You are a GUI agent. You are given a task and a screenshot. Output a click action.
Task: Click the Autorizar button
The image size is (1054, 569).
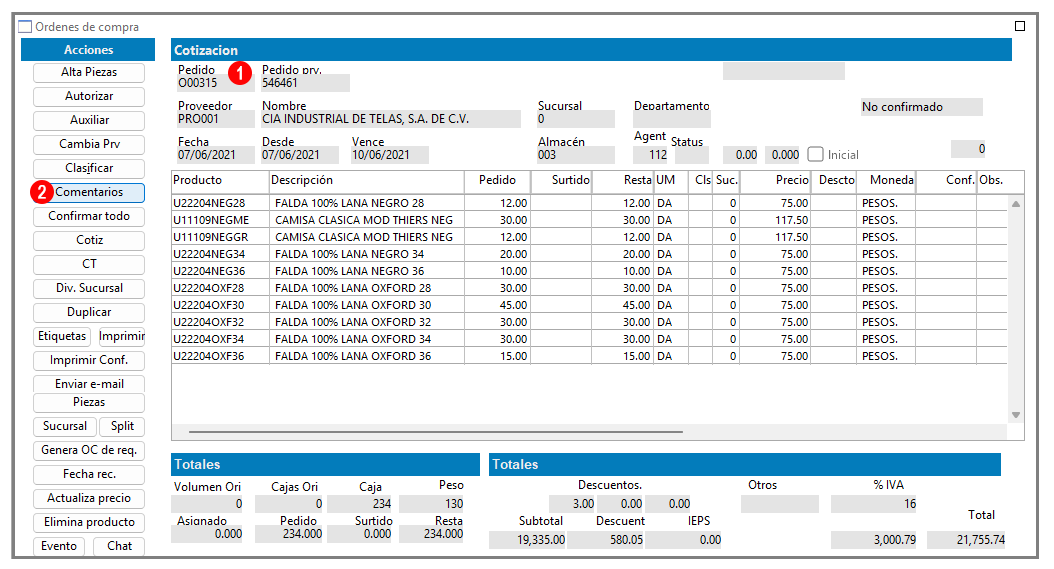coord(89,96)
